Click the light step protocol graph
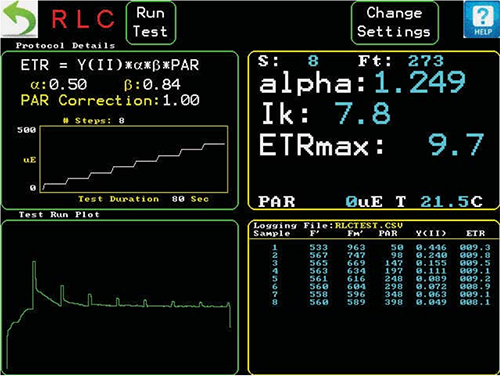The image size is (500, 376). pos(134,159)
